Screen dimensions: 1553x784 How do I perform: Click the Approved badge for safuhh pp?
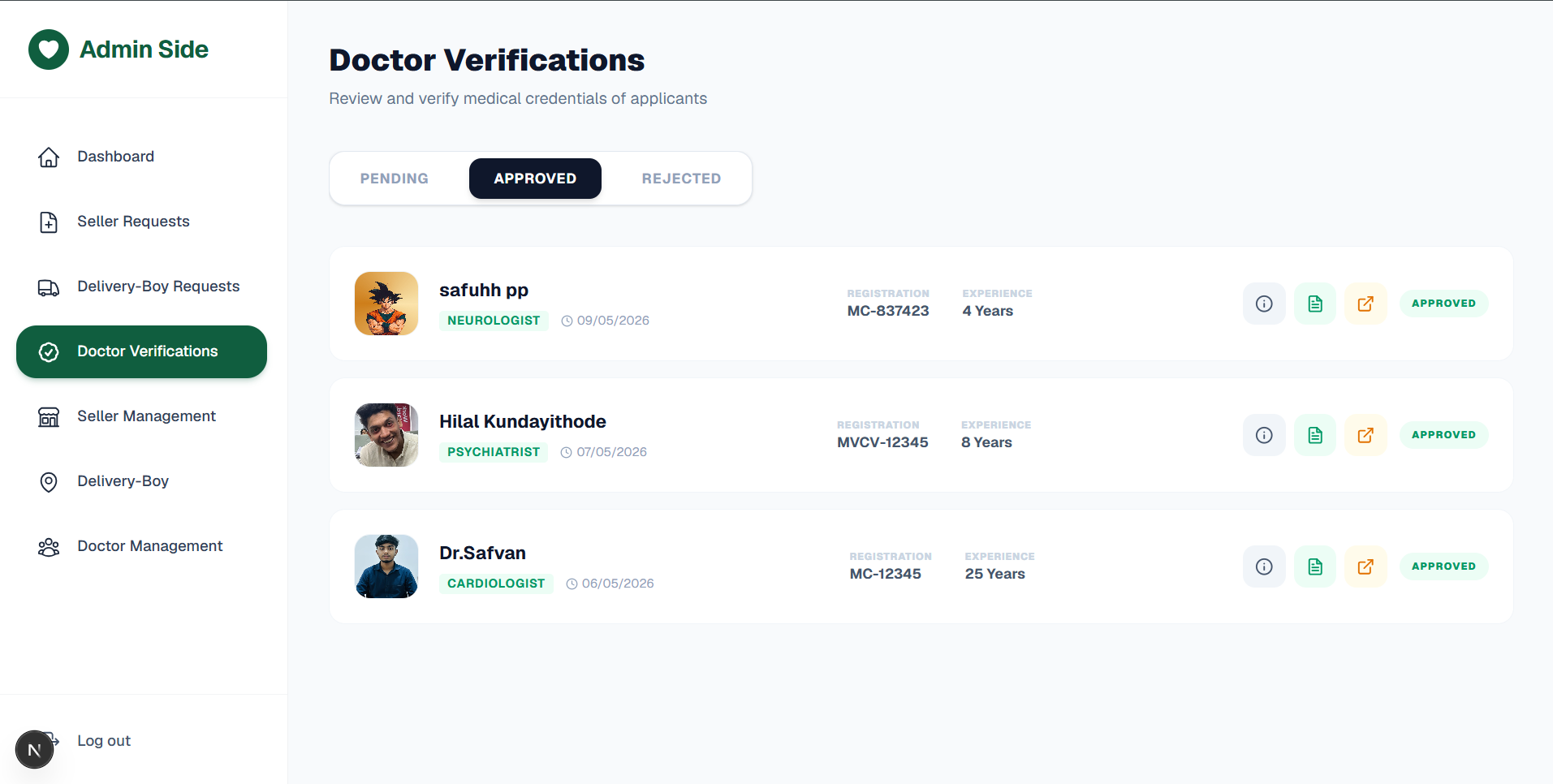(1443, 304)
